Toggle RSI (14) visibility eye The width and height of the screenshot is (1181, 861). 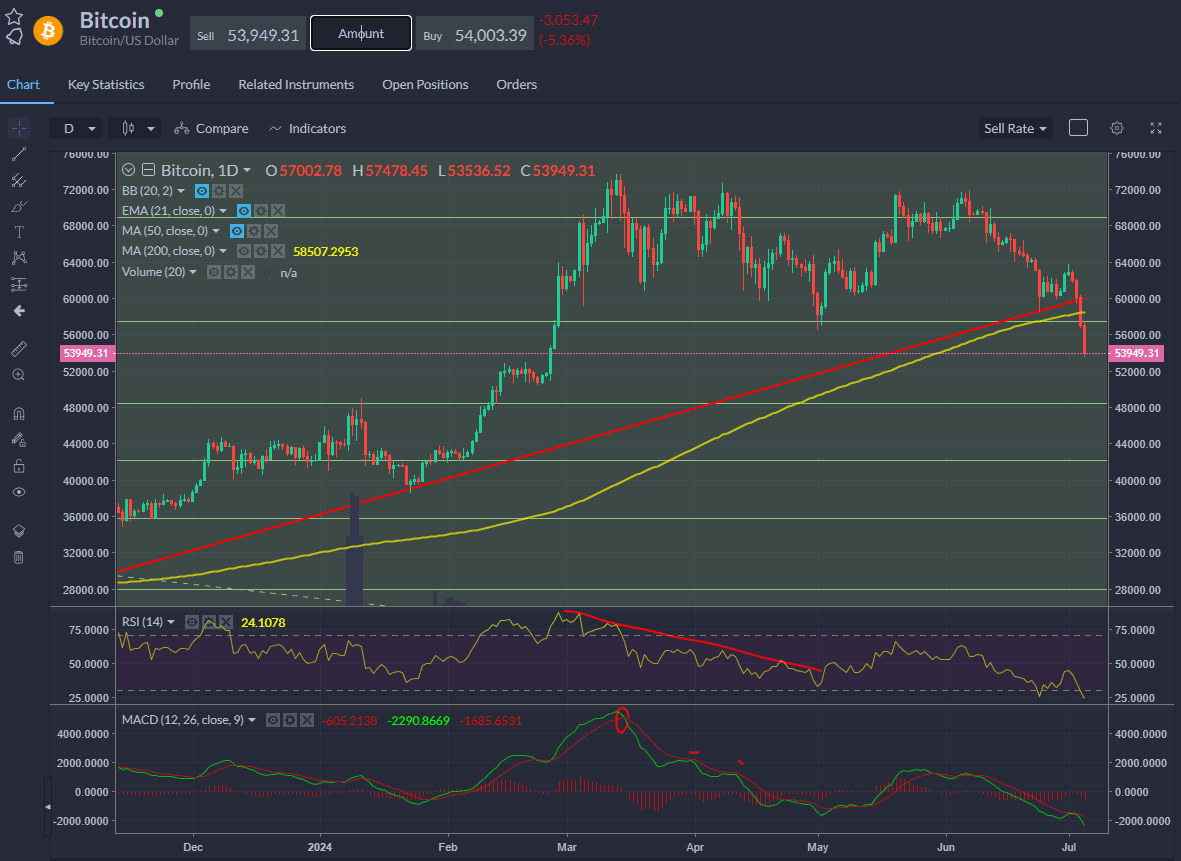192,622
